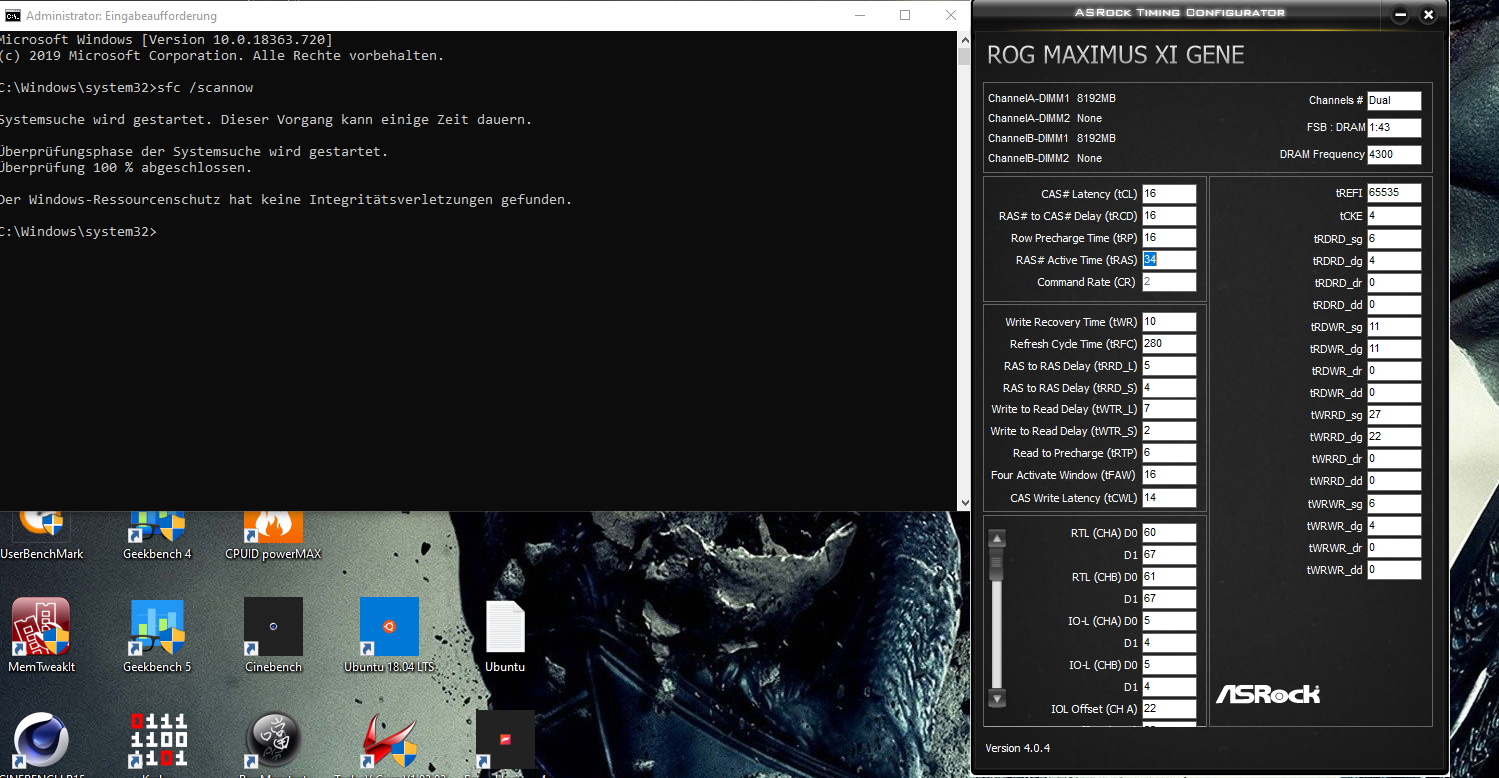
Task: Select the TurboV Core red wing shortcut
Action: (389, 743)
